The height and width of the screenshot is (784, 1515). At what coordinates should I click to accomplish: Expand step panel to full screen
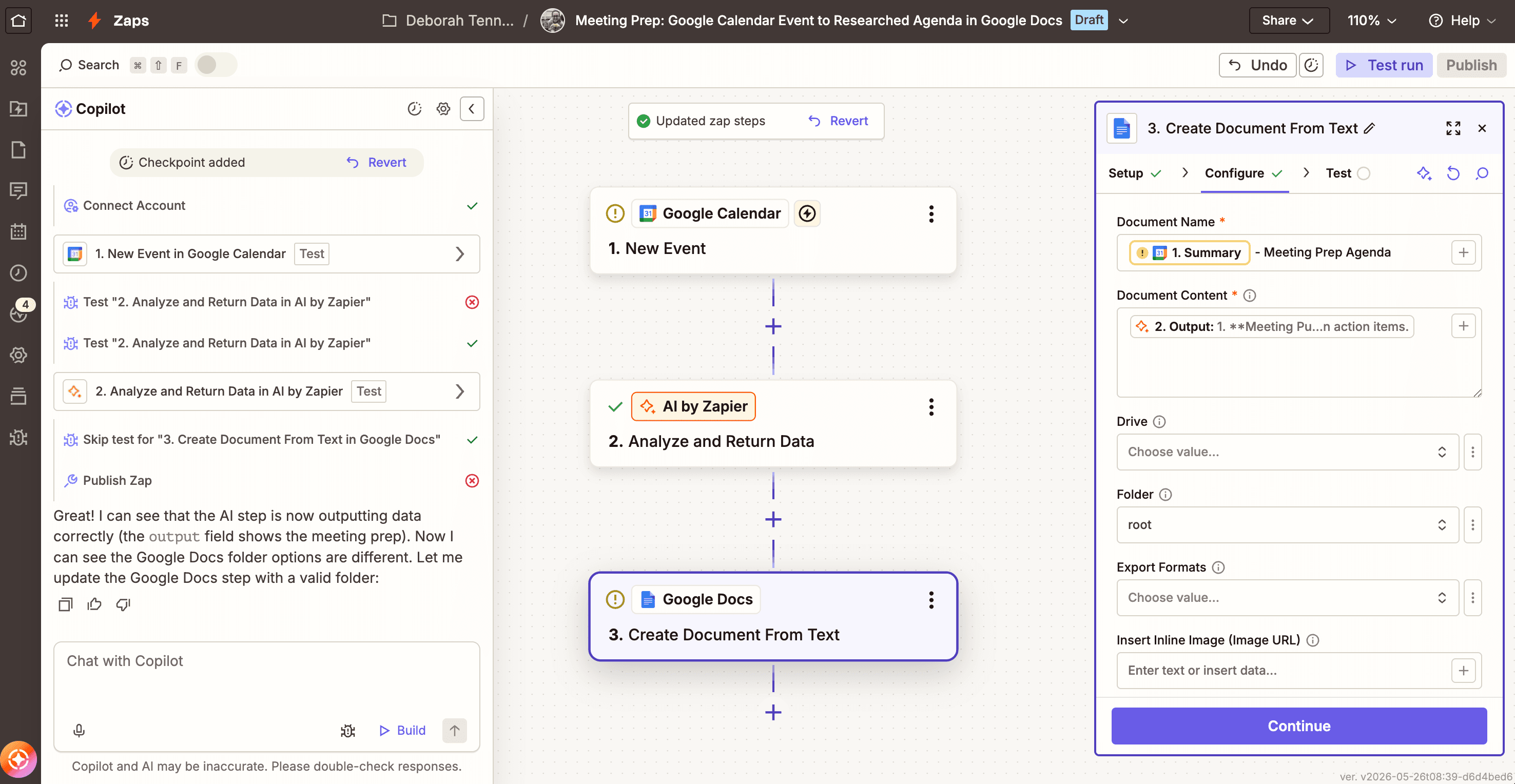click(x=1453, y=128)
